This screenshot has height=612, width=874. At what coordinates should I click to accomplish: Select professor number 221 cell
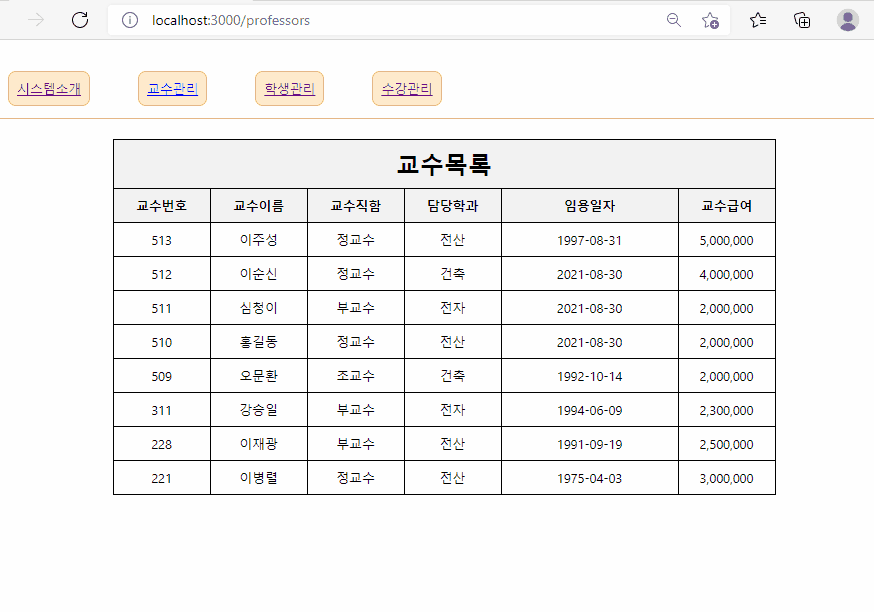(162, 478)
